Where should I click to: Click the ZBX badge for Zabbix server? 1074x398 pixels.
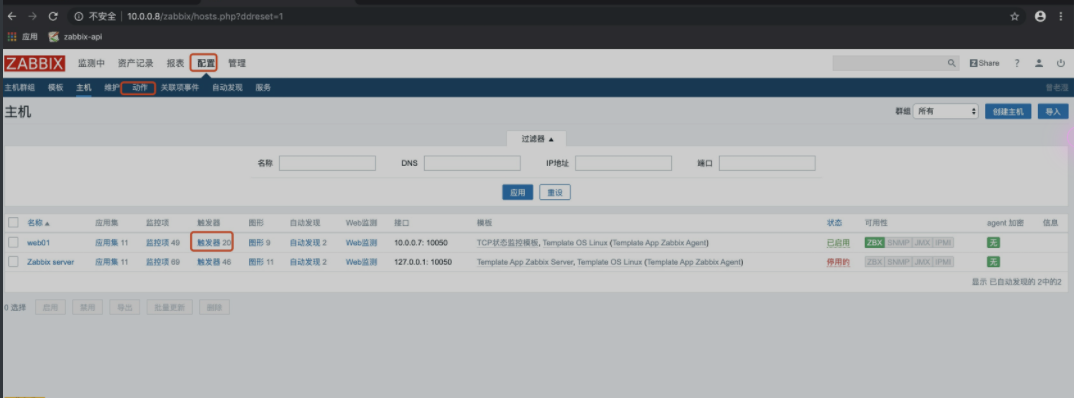[874, 262]
